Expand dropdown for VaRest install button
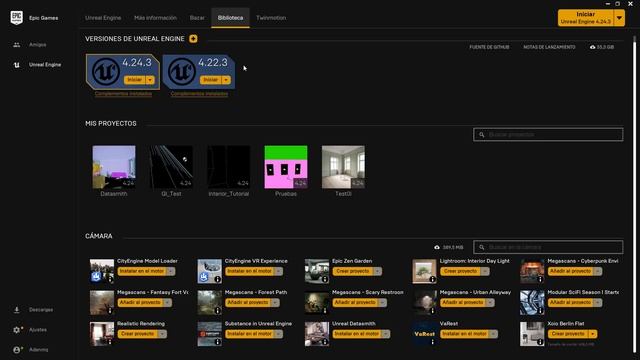 tap(493, 334)
